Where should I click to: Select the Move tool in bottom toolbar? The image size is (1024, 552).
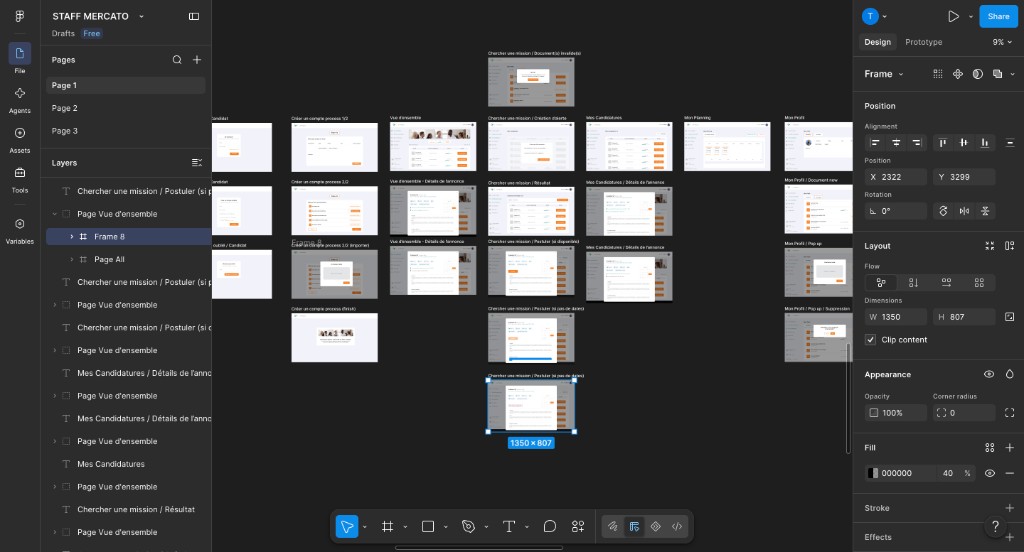(347, 527)
